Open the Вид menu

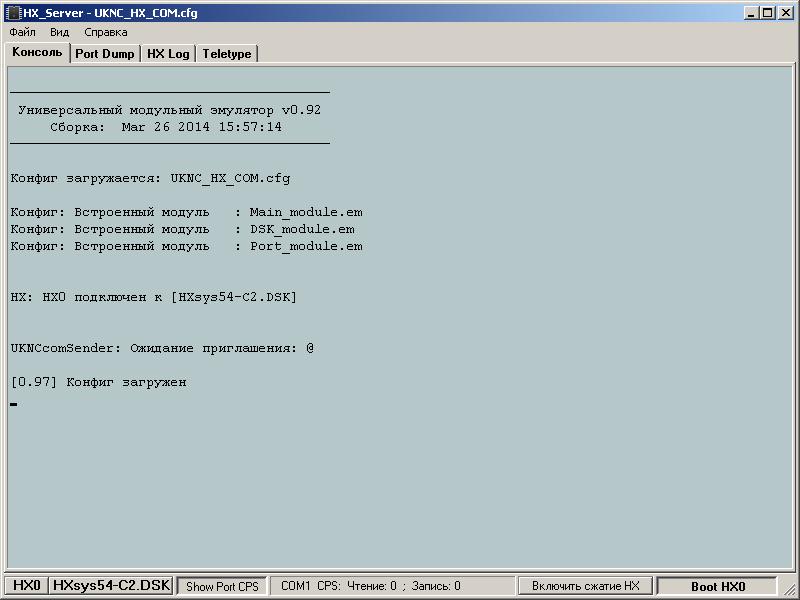tap(59, 32)
